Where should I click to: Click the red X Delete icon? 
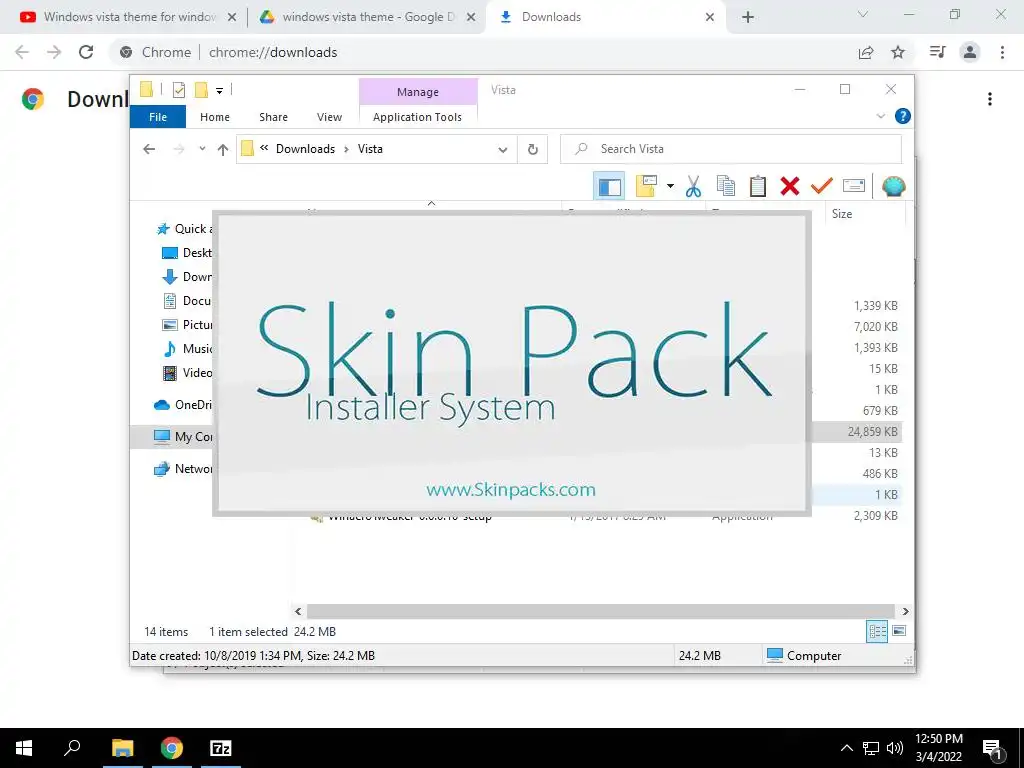790,186
